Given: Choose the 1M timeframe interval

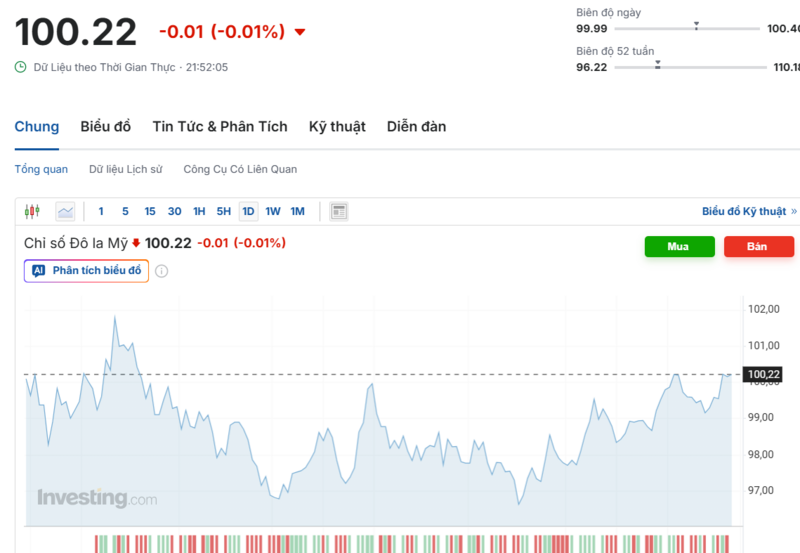Looking at the screenshot, I should coord(297,211).
